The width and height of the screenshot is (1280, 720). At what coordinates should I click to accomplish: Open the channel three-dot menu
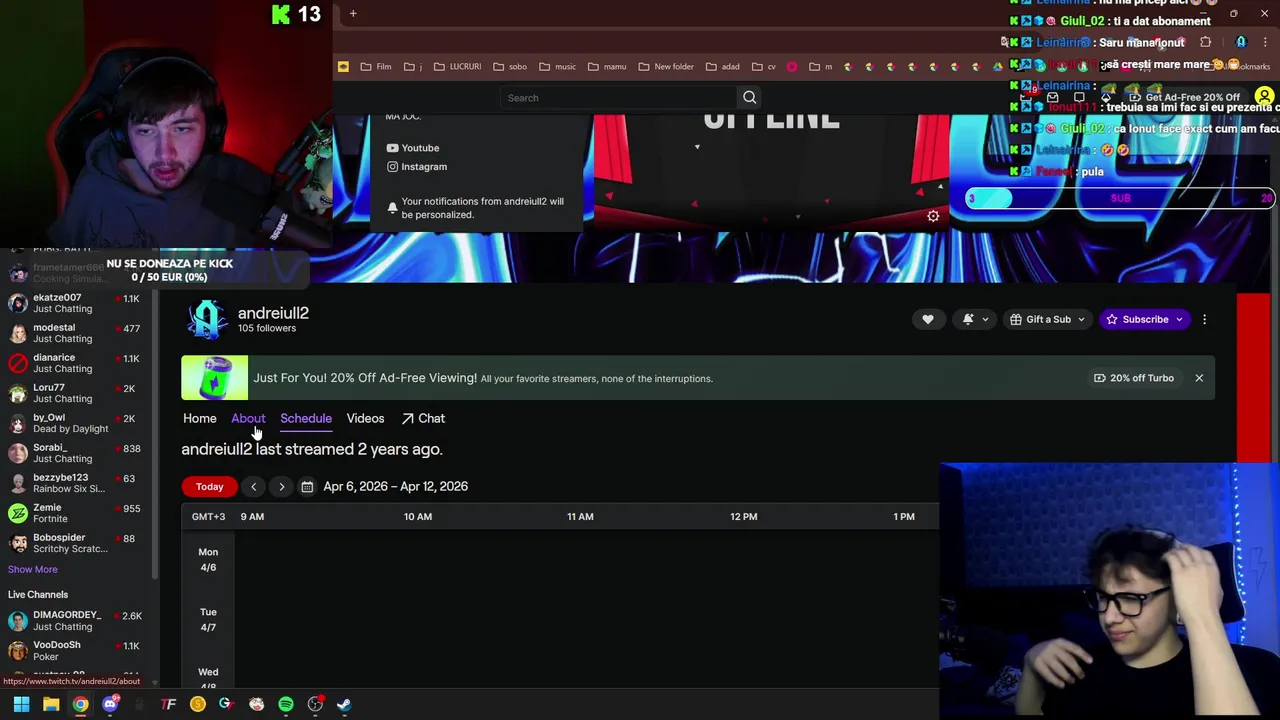click(1204, 319)
